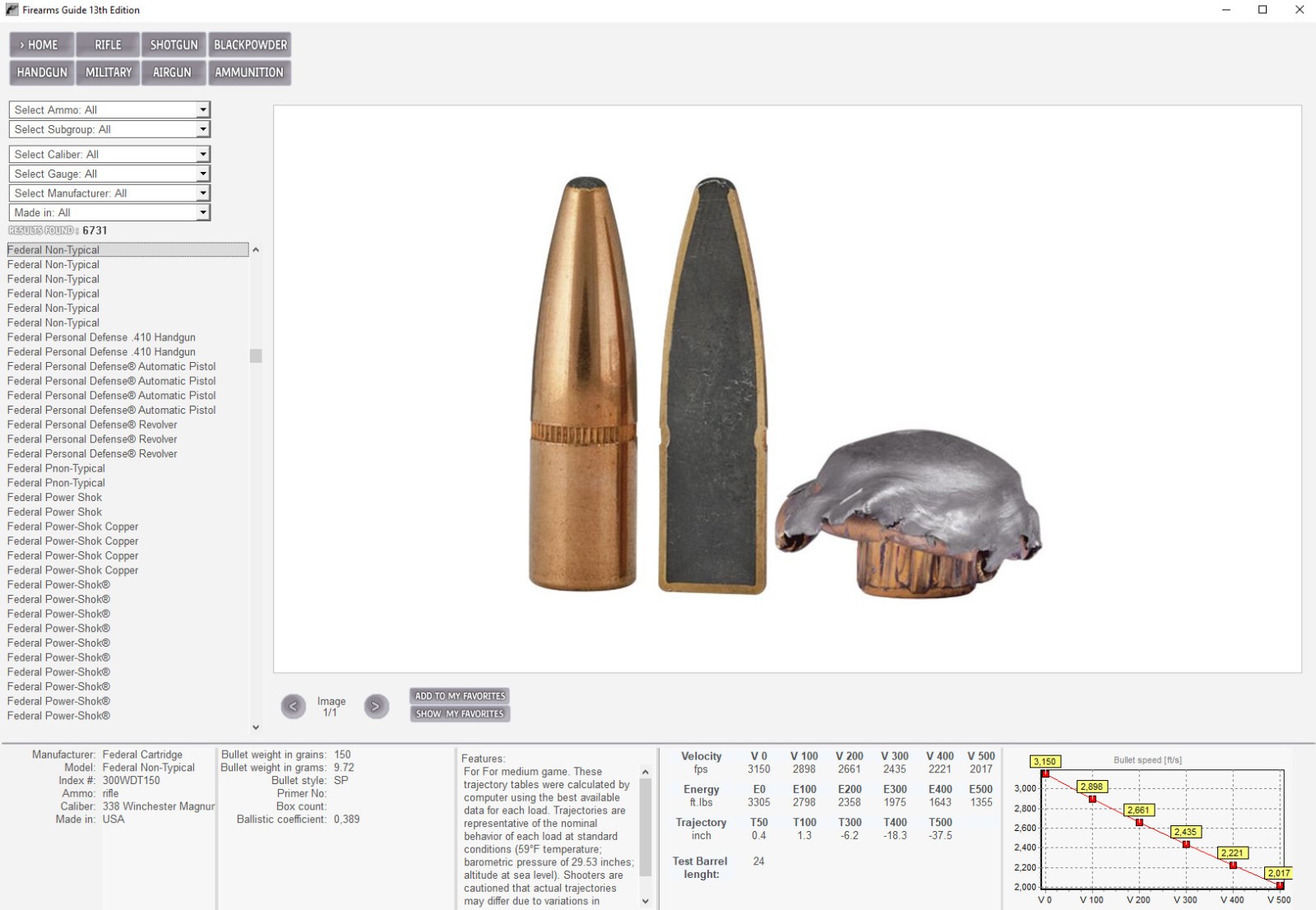Select the highlighted Federal Non-Typical entry

point(127,249)
